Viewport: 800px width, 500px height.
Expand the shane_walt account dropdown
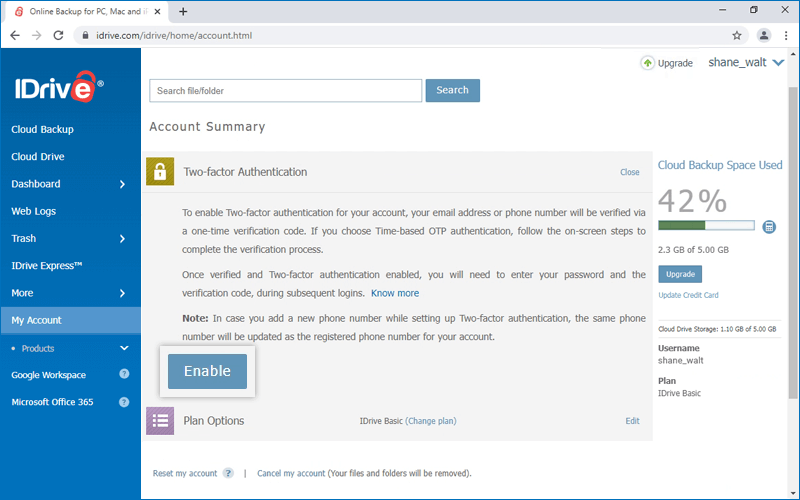(778, 62)
